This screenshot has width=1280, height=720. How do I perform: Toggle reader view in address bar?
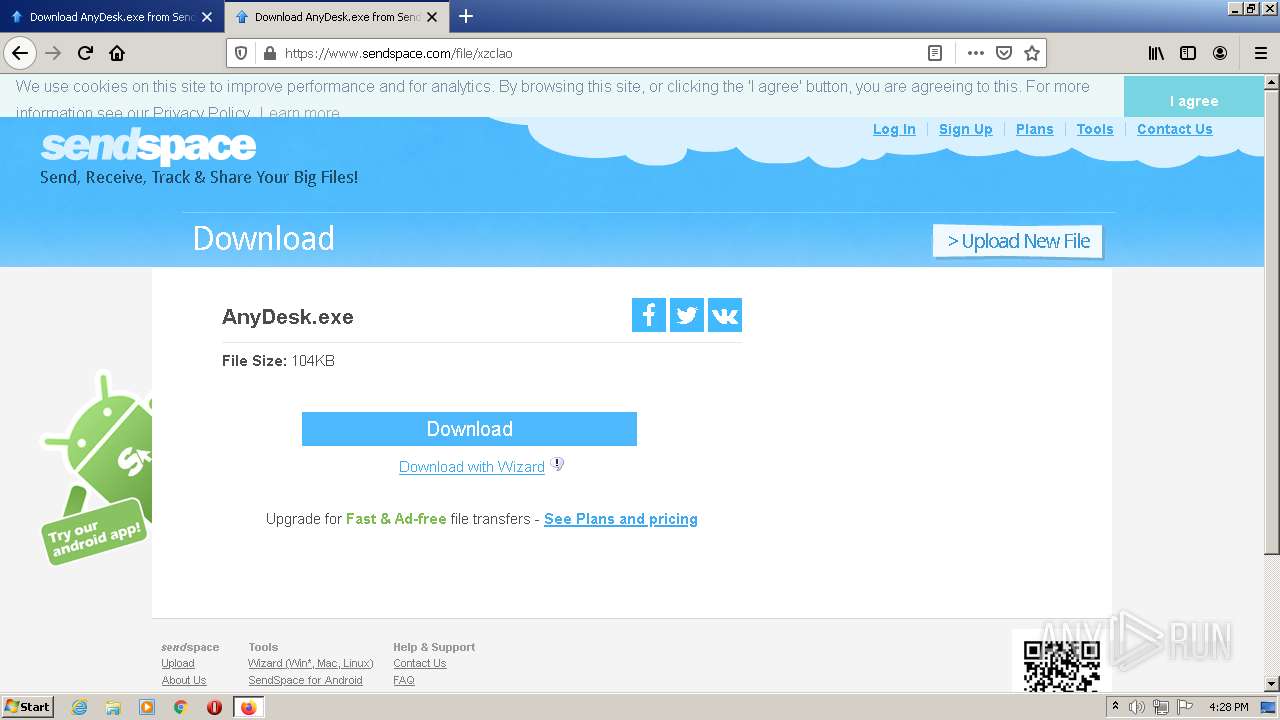coord(935,53)
